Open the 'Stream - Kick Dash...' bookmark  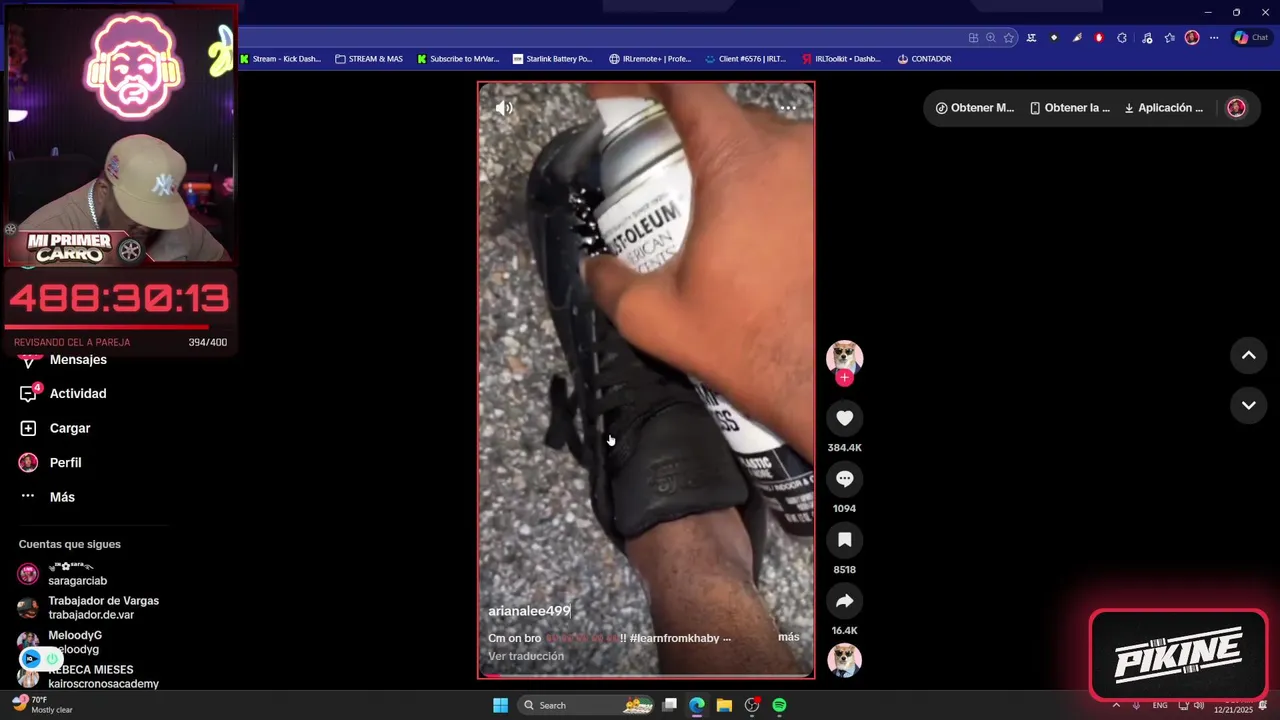pyautogui.click(x=281, y=59)
